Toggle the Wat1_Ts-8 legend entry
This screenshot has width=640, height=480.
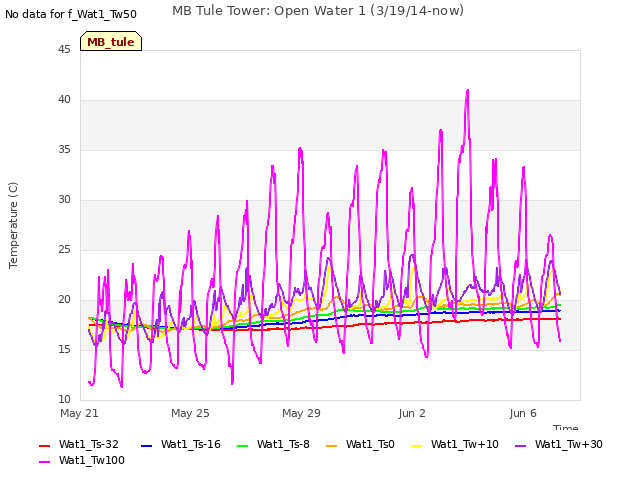coord(273,444)
